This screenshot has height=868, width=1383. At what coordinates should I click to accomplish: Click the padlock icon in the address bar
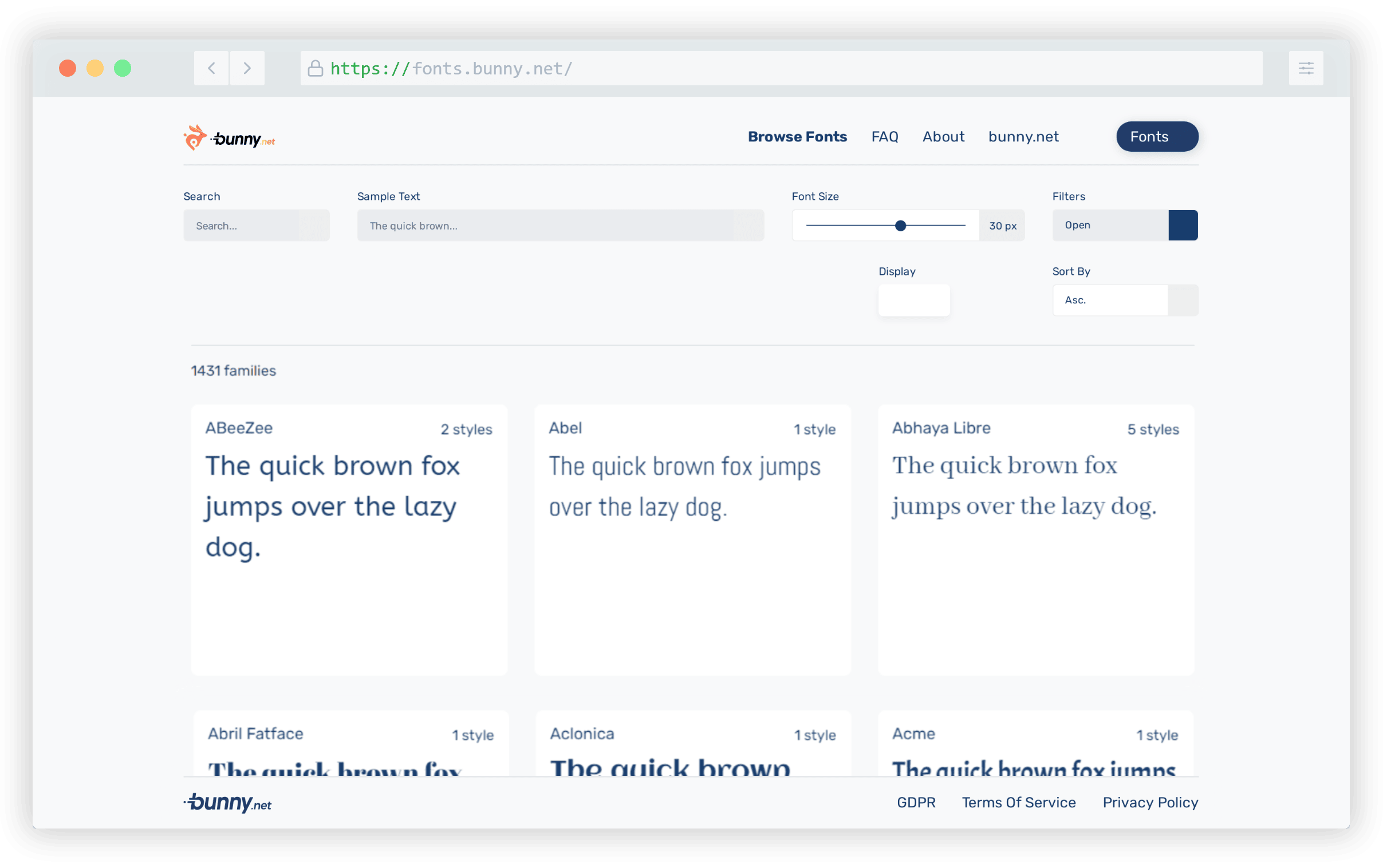(x=314, y=68)
